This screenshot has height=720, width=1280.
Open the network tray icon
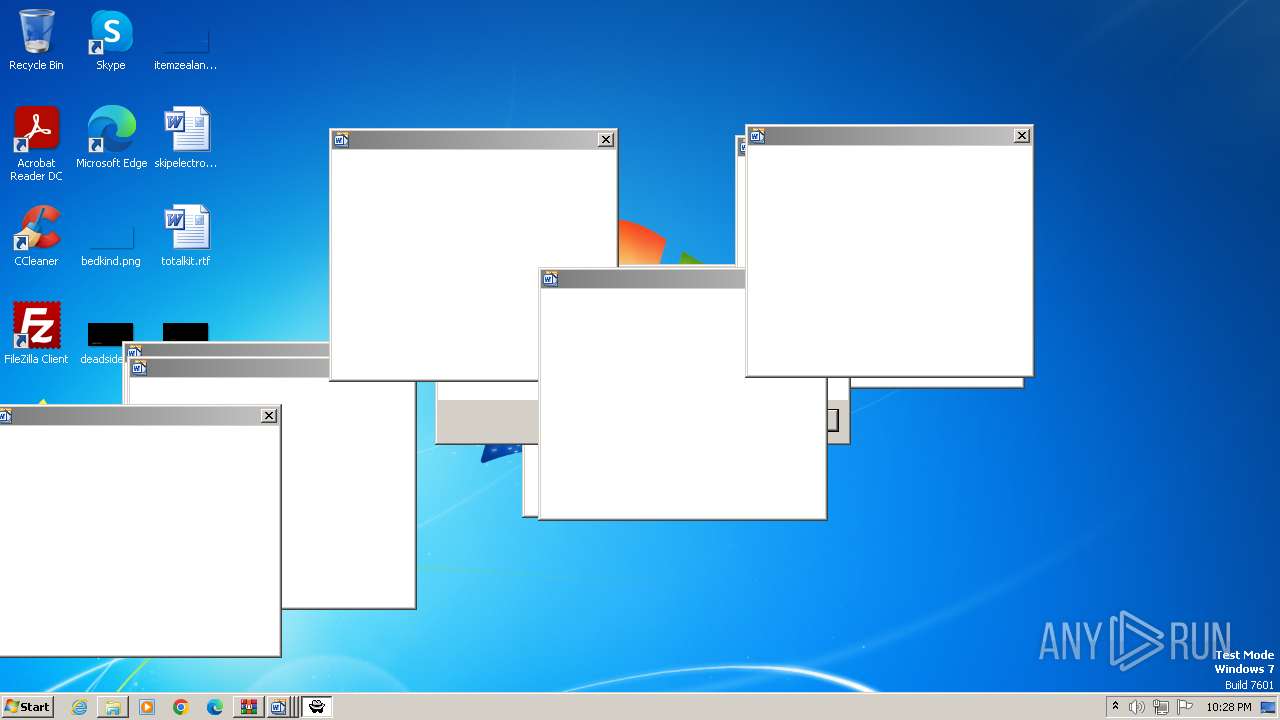coord(1161,707)
